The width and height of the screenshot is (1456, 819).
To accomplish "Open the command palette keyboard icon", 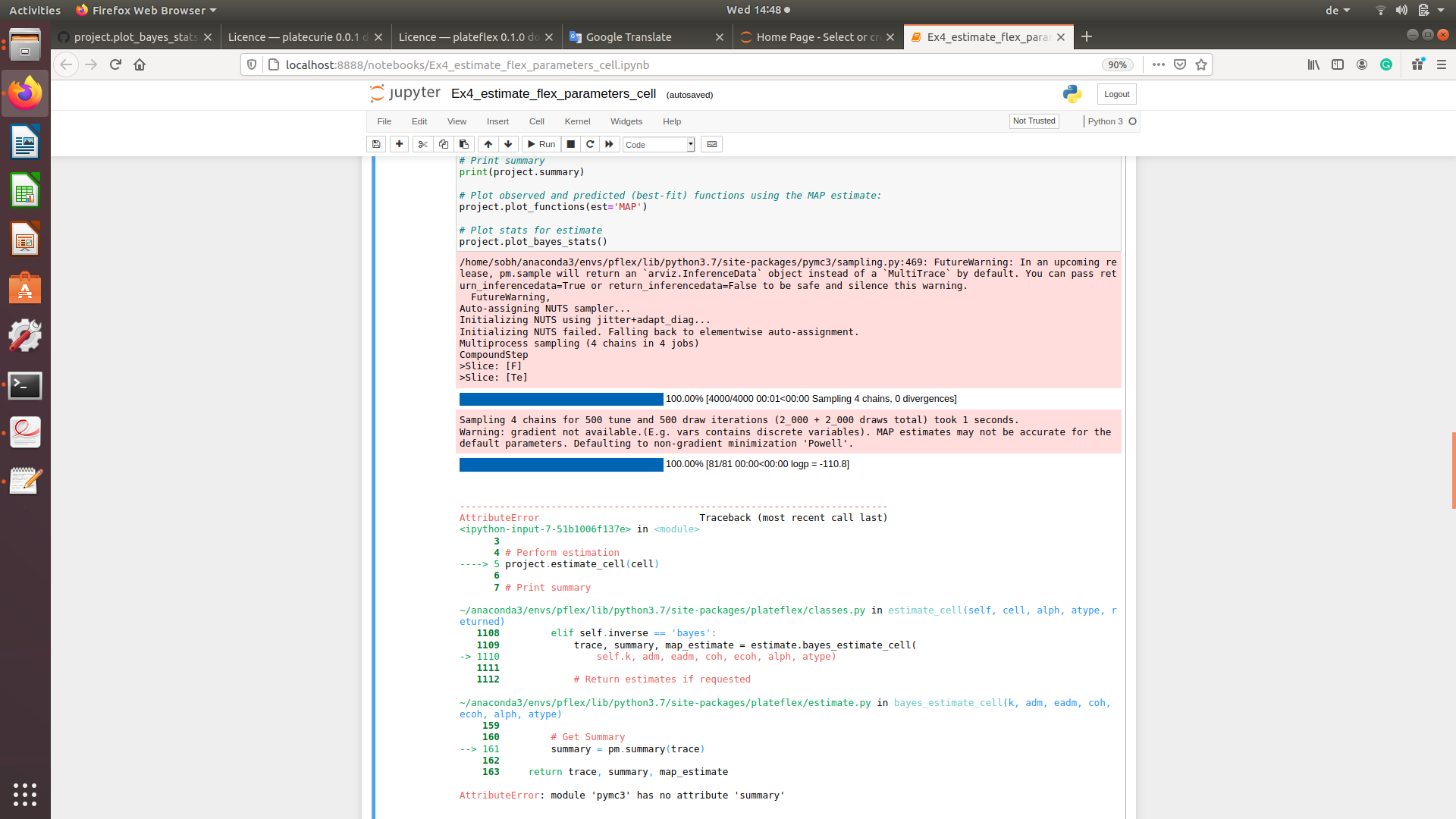I will pyautogui.click(x=711, y=144).
